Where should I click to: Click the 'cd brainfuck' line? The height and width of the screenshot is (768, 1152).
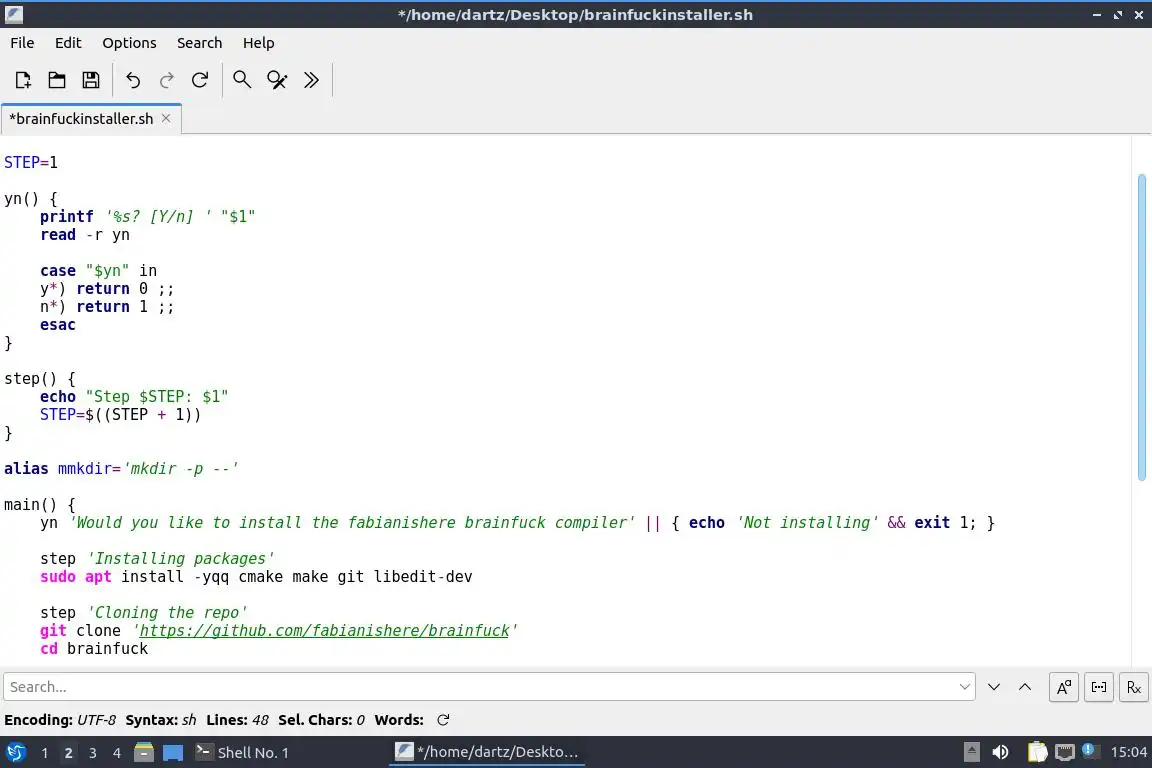(94, 649)
